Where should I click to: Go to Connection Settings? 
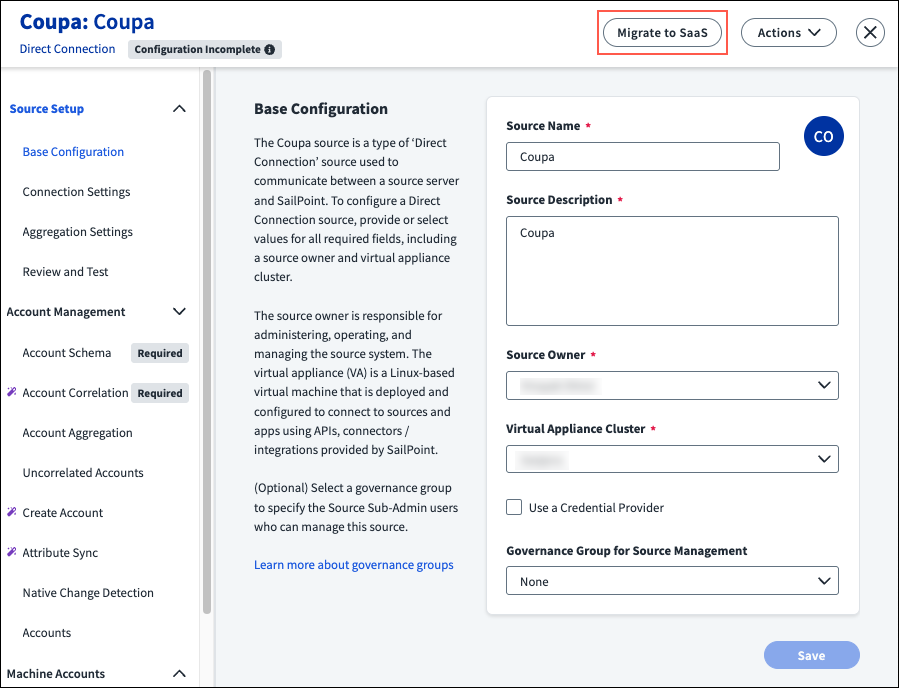76,192
